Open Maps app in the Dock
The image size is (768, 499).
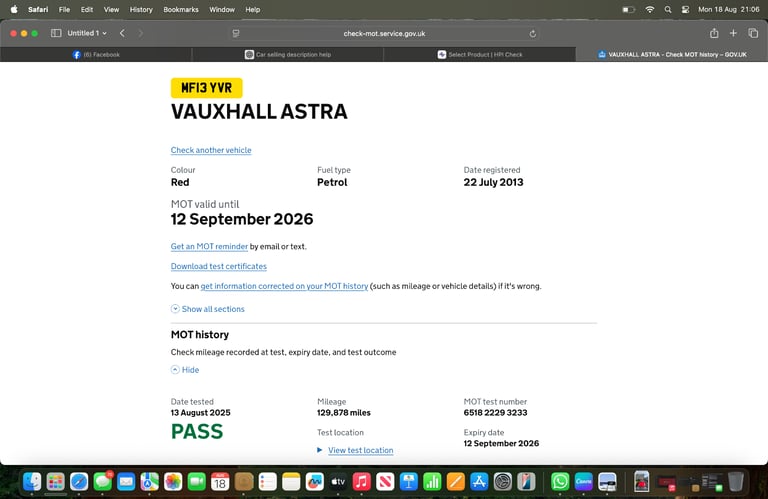pos(149,482)
